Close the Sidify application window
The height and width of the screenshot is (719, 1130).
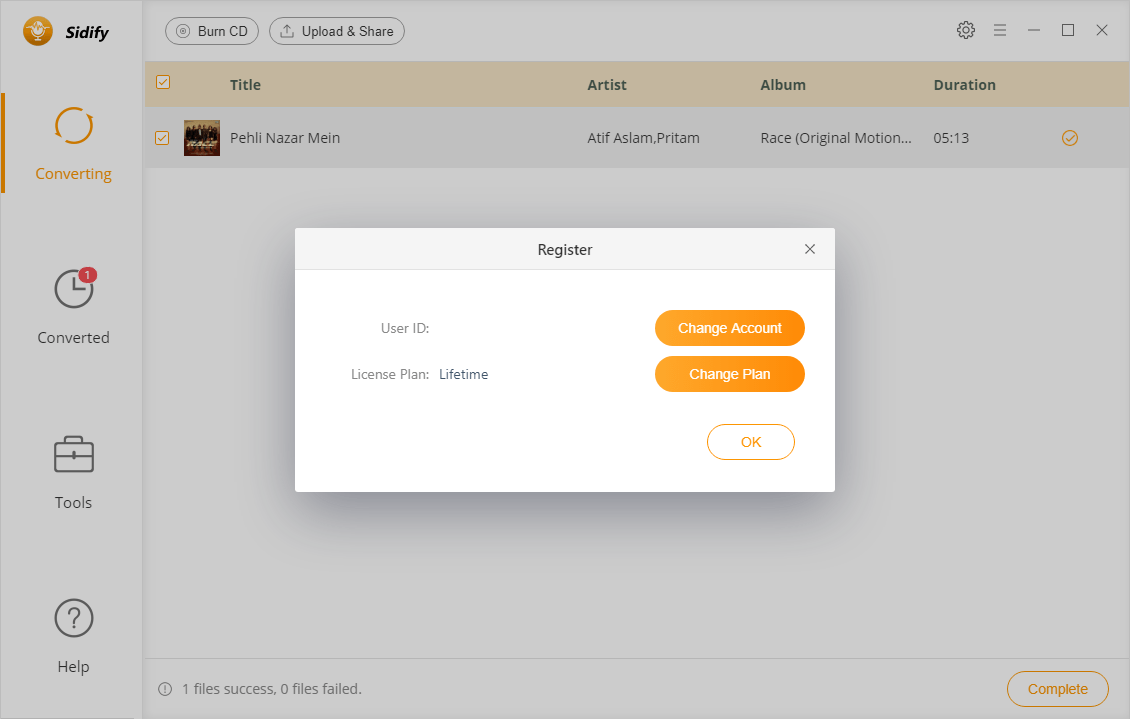click(x=1102, y=30)
